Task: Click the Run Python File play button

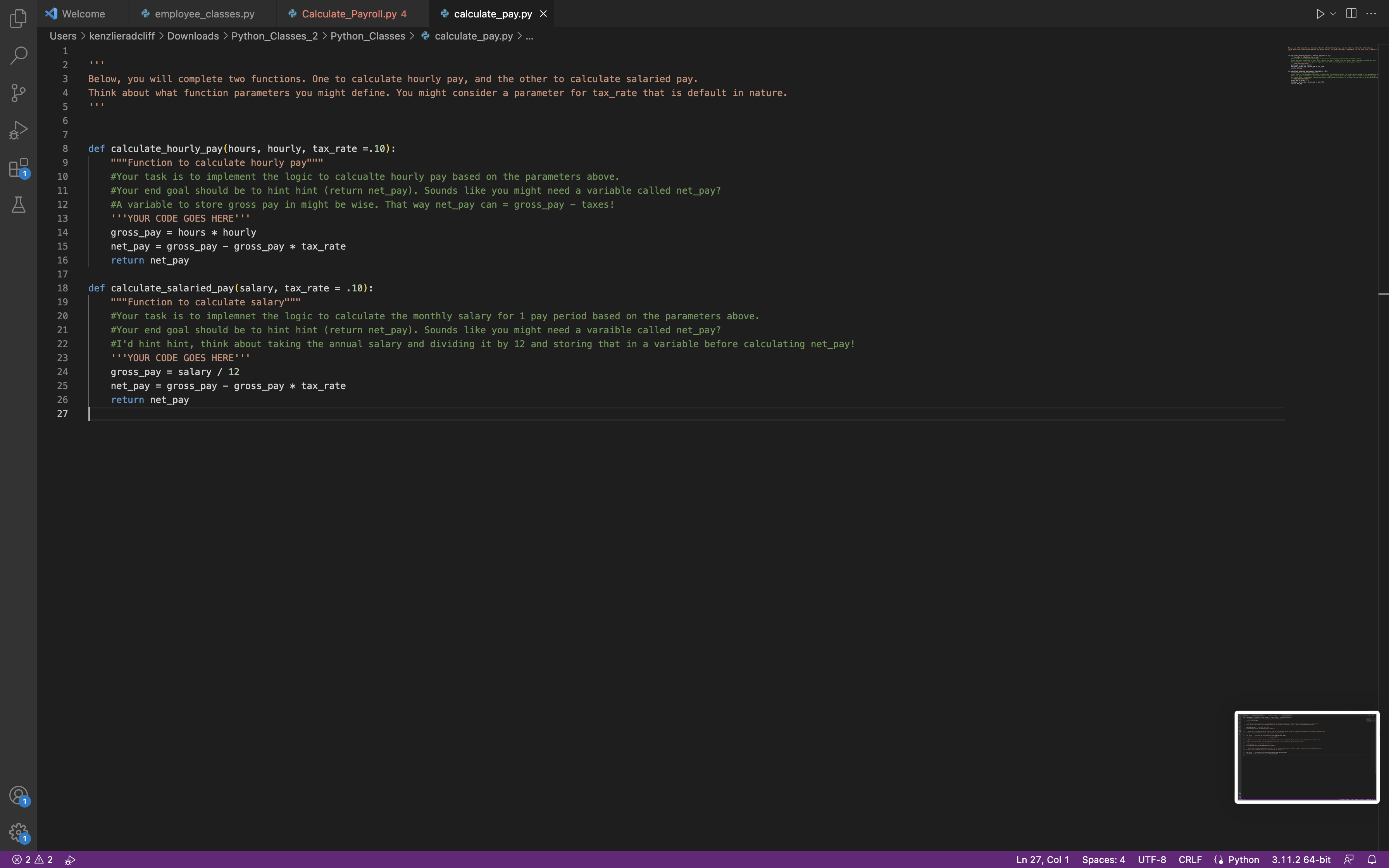Action: (x=1320, y=14)
